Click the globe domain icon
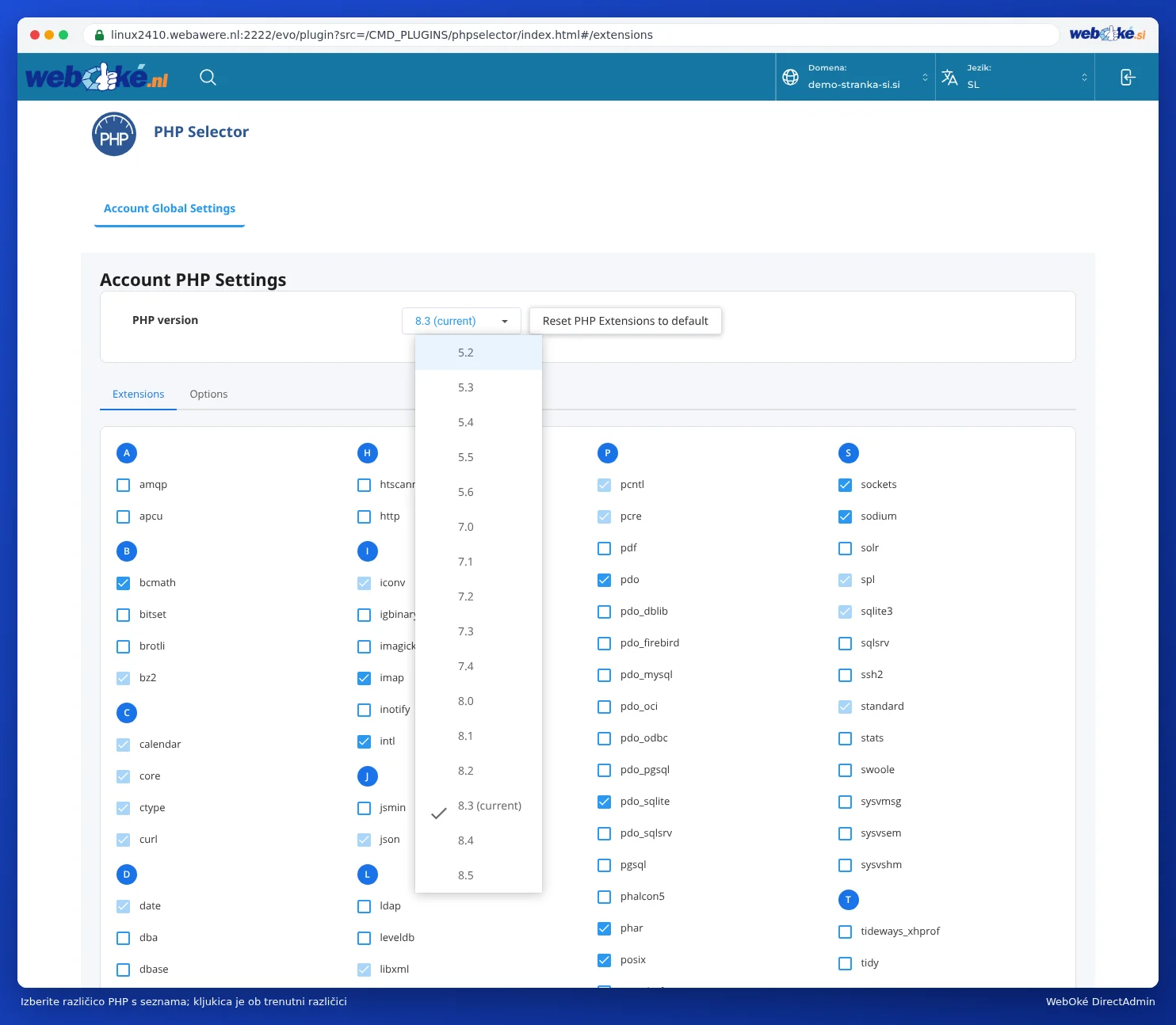This screenshot has width=1176, height=1025. point(790,77)
